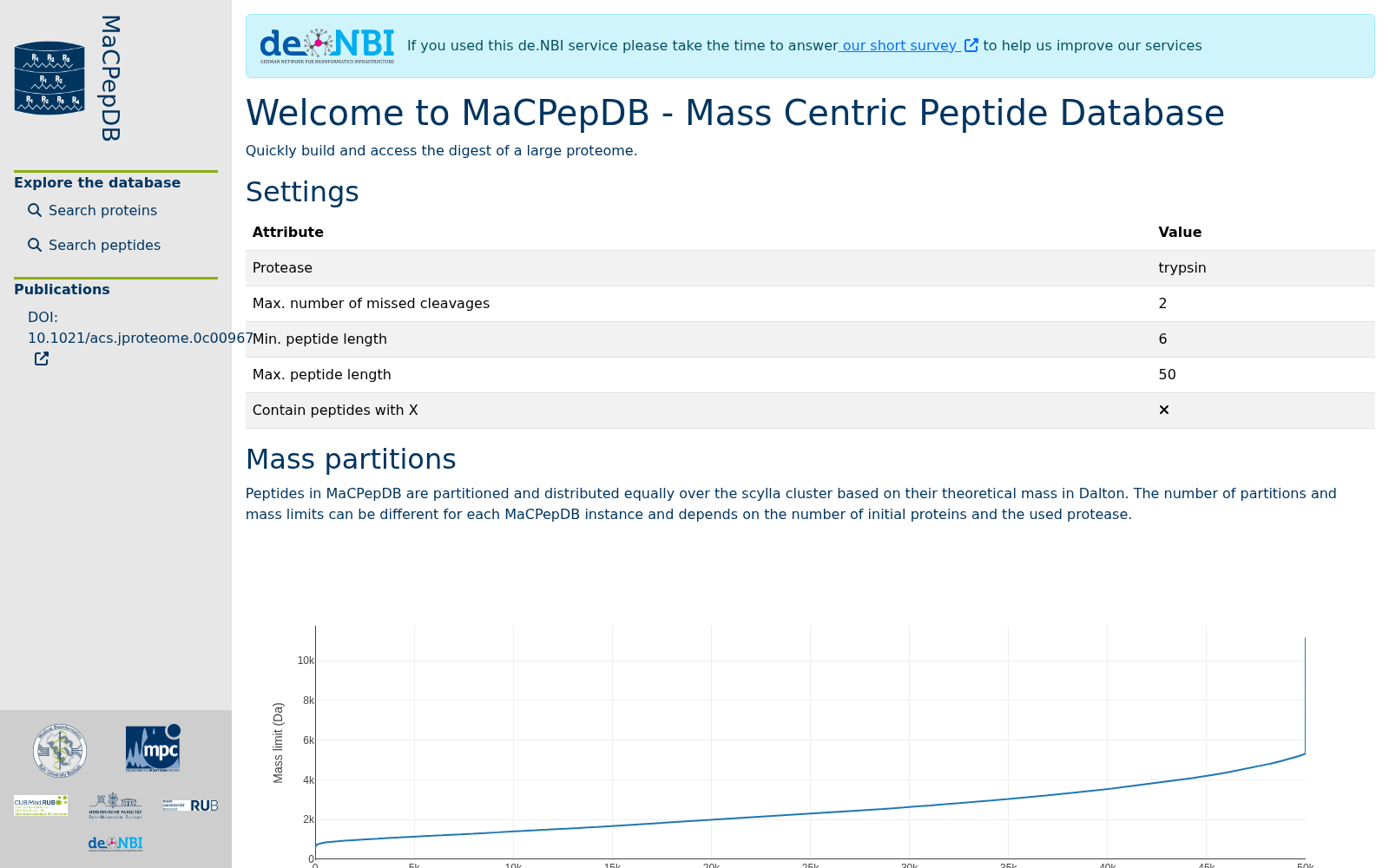Click the trypsin value in Protease row

click(x=1182, y=267)
